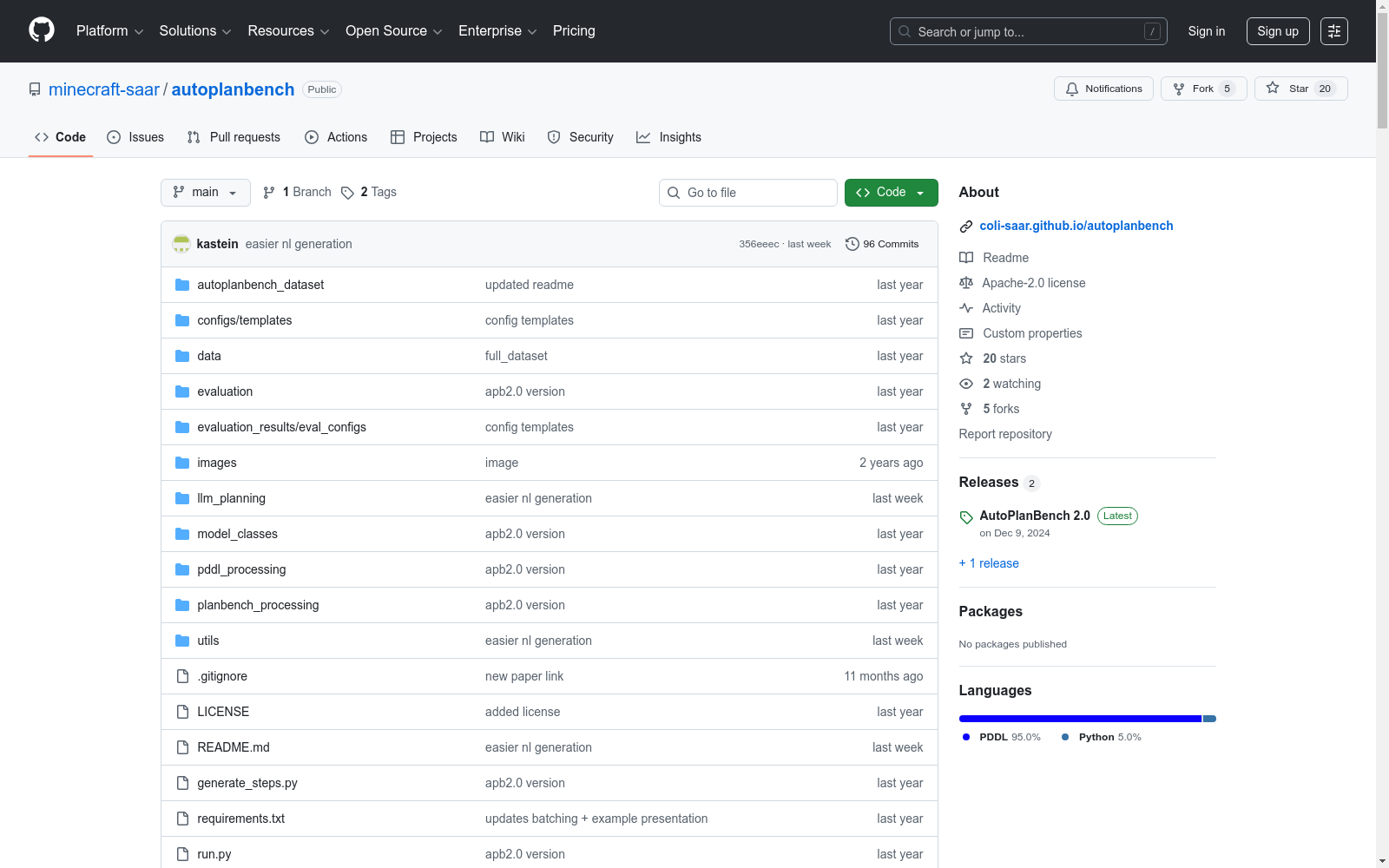Screen dimensions: 1389x868
Task: Open the generate_steps.py file
Action: [x=247, y=783]
